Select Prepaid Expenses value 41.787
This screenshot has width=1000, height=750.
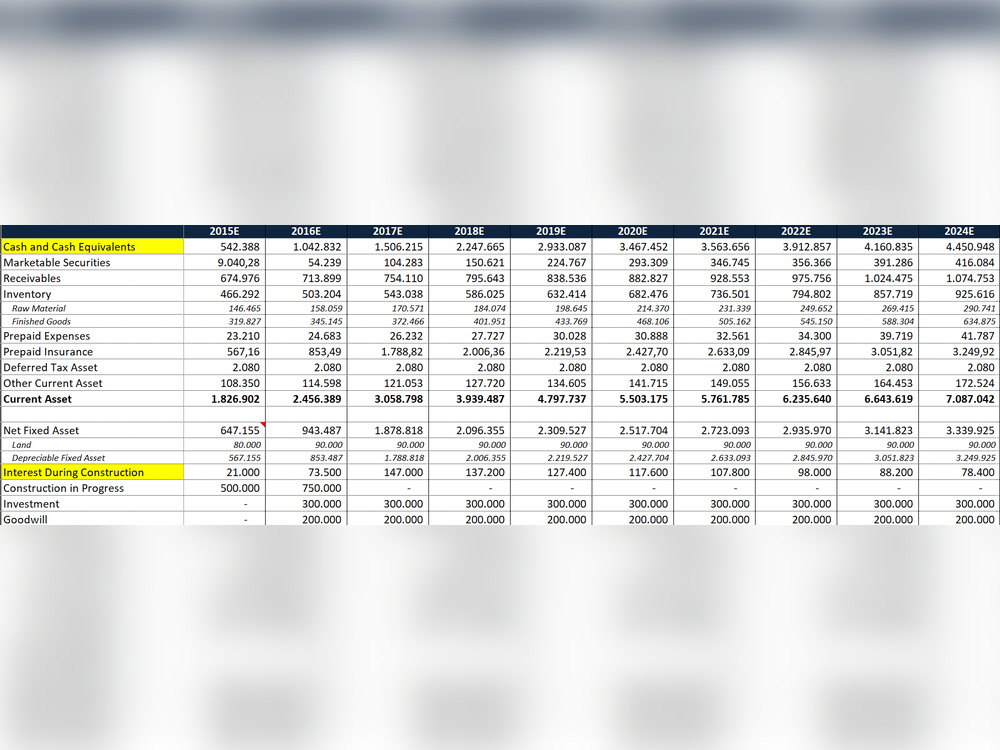[978, 336]
